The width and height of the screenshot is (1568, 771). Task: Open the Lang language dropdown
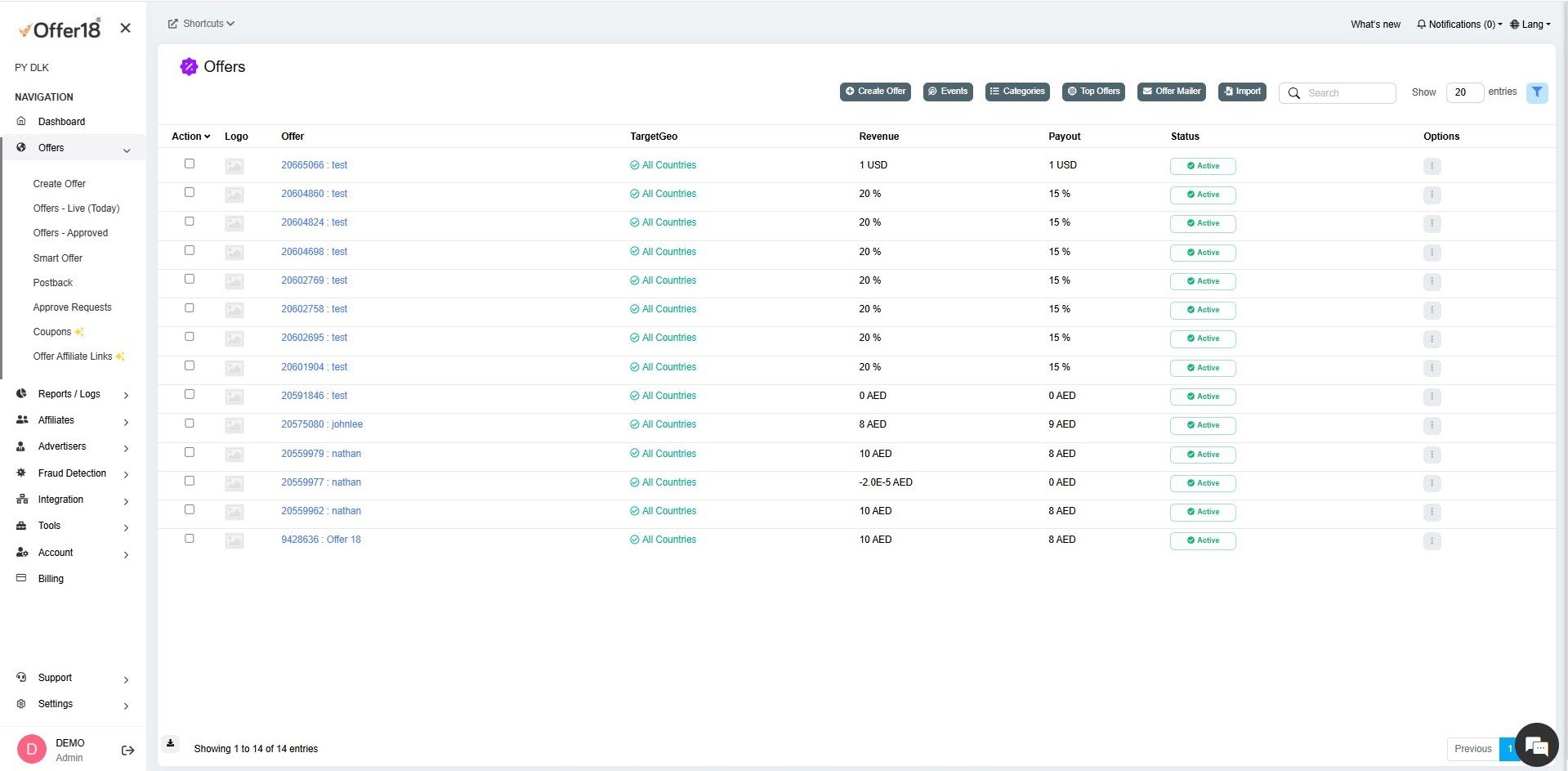tap(1530, 25)
